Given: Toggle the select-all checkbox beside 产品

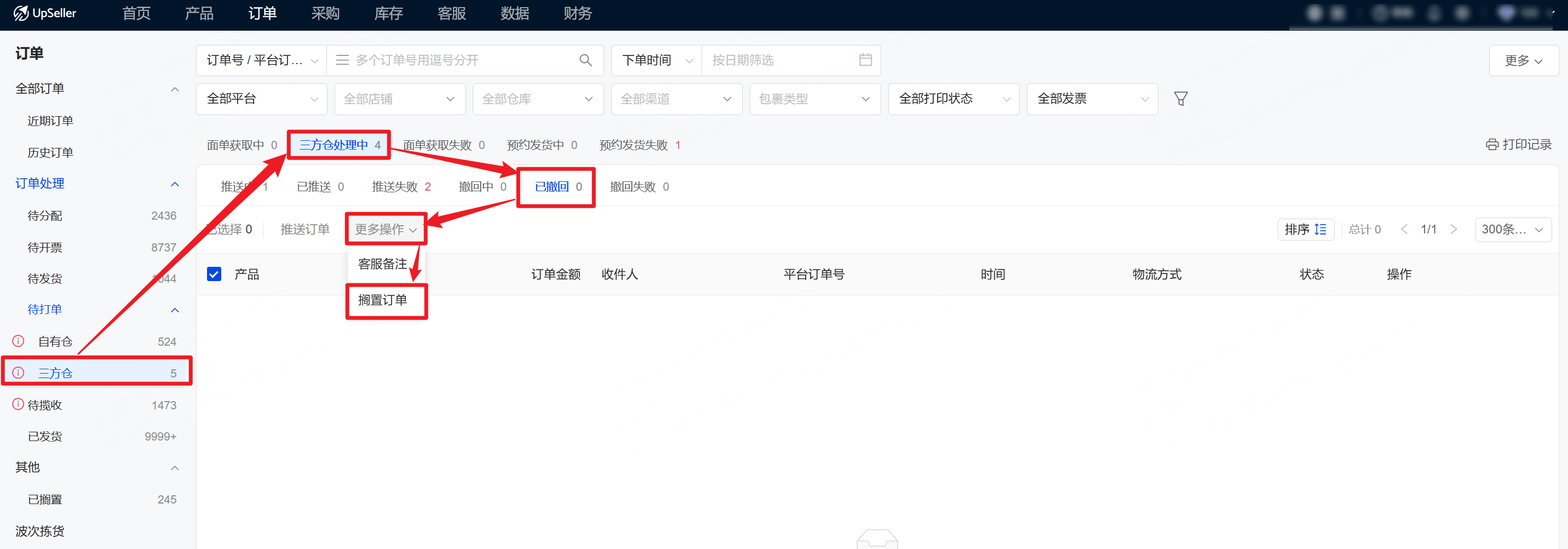Looking at the screenshot, I should coord(214,274).
